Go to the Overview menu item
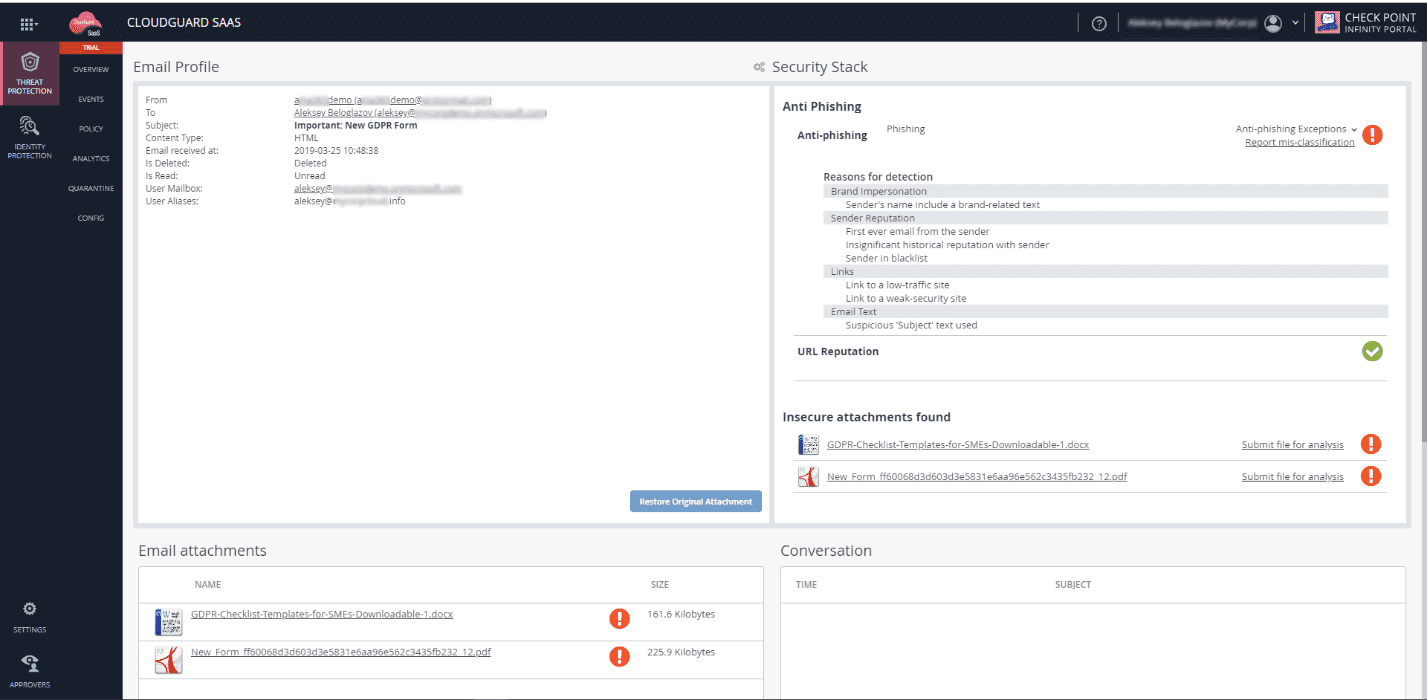This screenshot has width=1427, height=700. pos(91,69)
